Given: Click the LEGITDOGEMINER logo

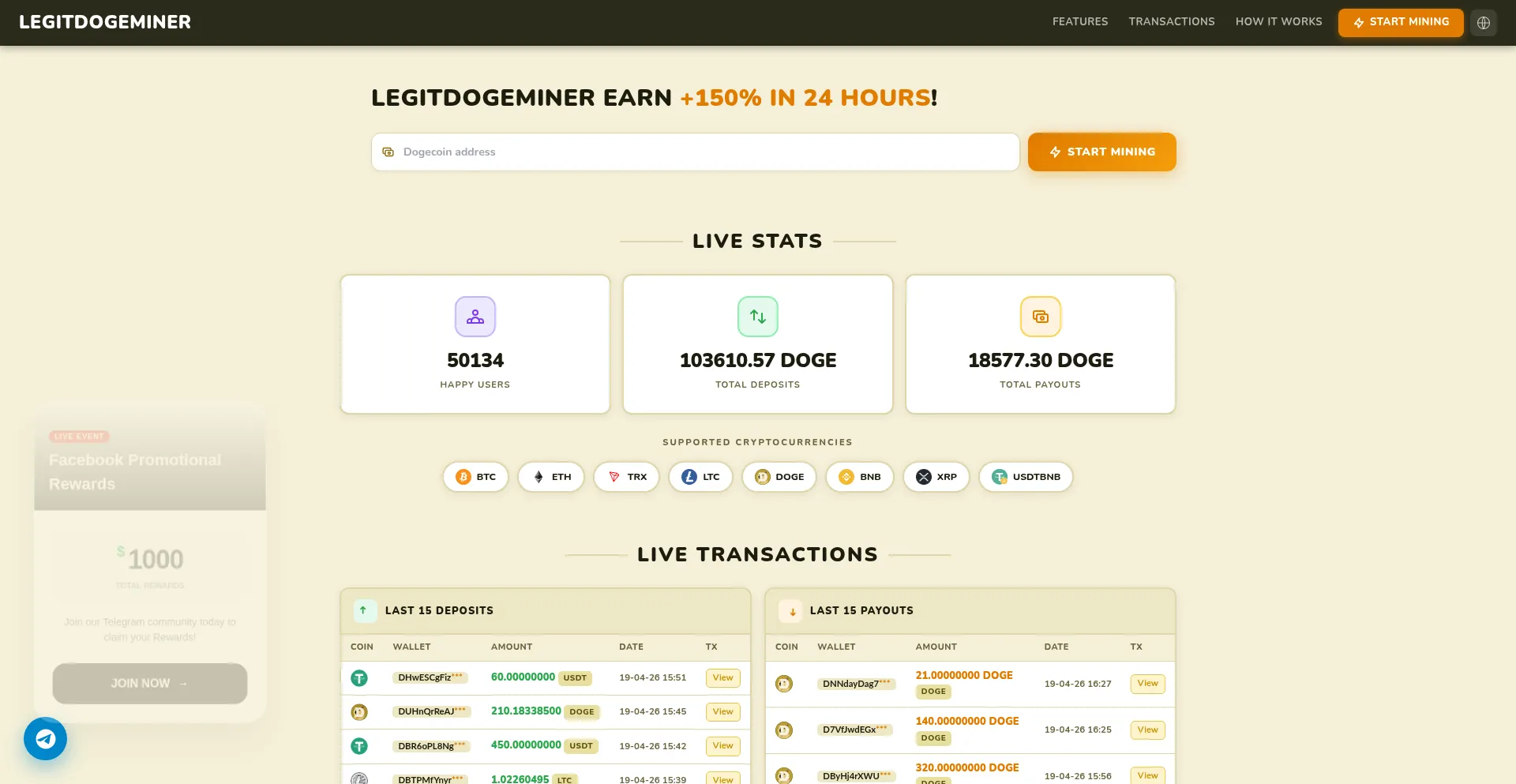Looking at the screenshot, I should (105, 22).
